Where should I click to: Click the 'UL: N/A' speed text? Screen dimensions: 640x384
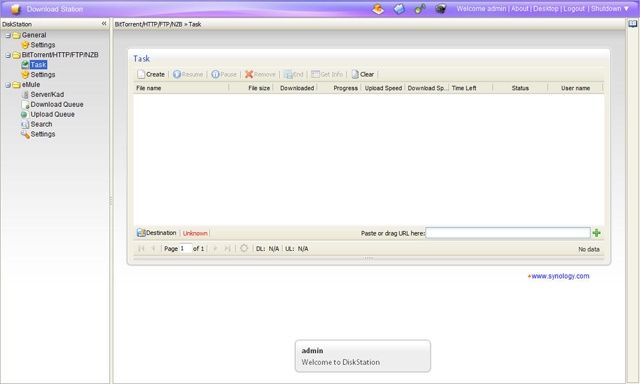tap(296, 249)
